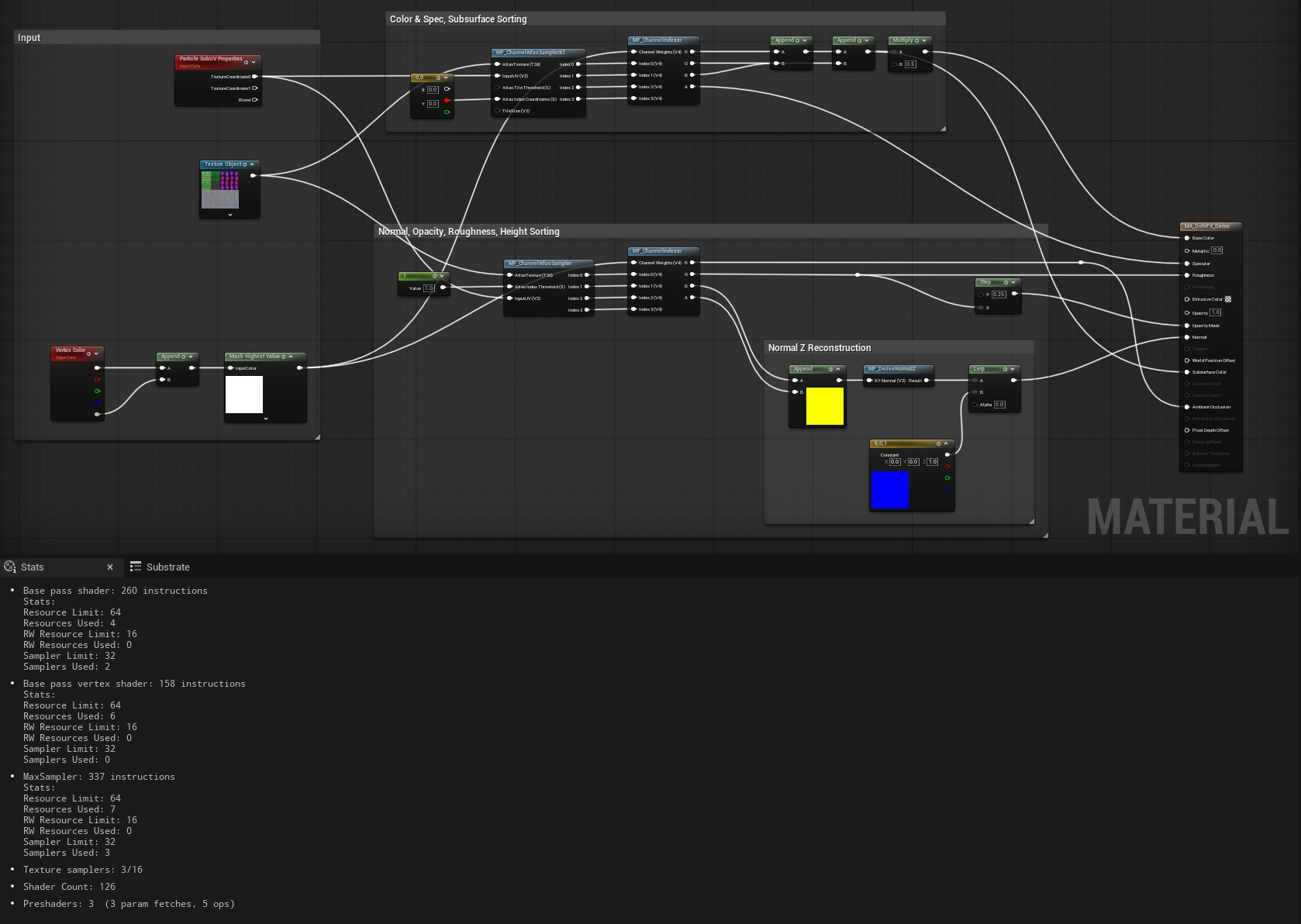The width and height of the screenshot is (1301, 924).
Task: Click the Metallic value field
Action: tap(1217, 250)
